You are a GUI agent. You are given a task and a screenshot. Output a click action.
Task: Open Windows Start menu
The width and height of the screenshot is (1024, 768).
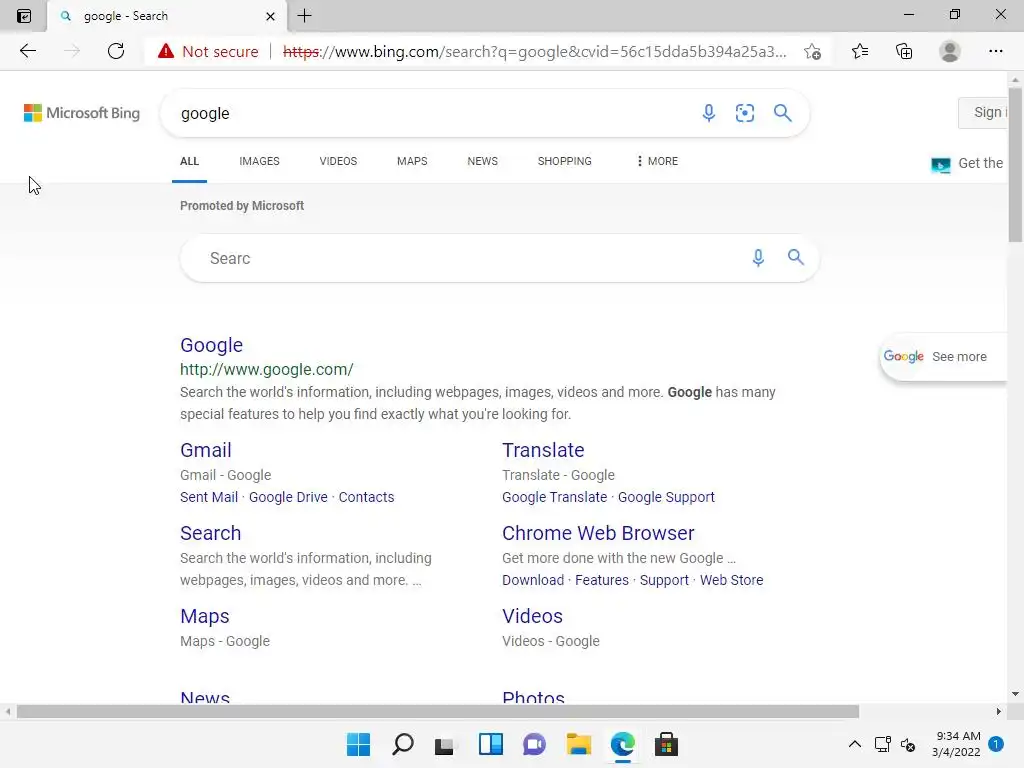pos(358,744)
